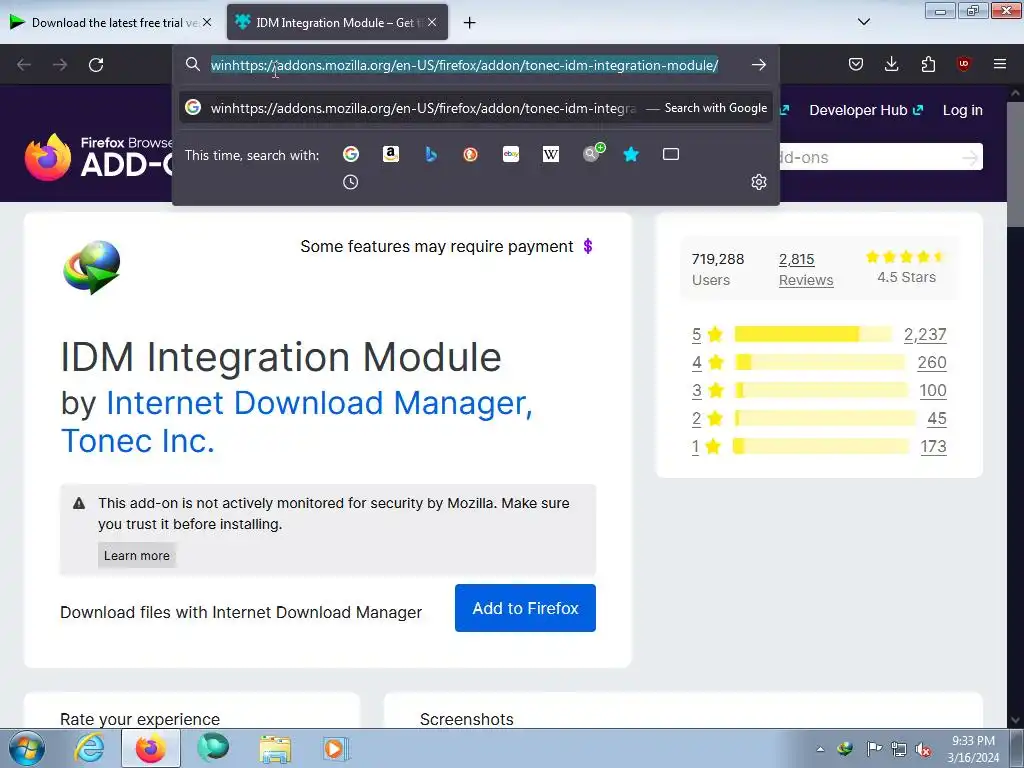The width and height of the screenshot is (1024, 768).
Task: Search this time with Google
Action: pyautogui.click(x=351, y=154)
